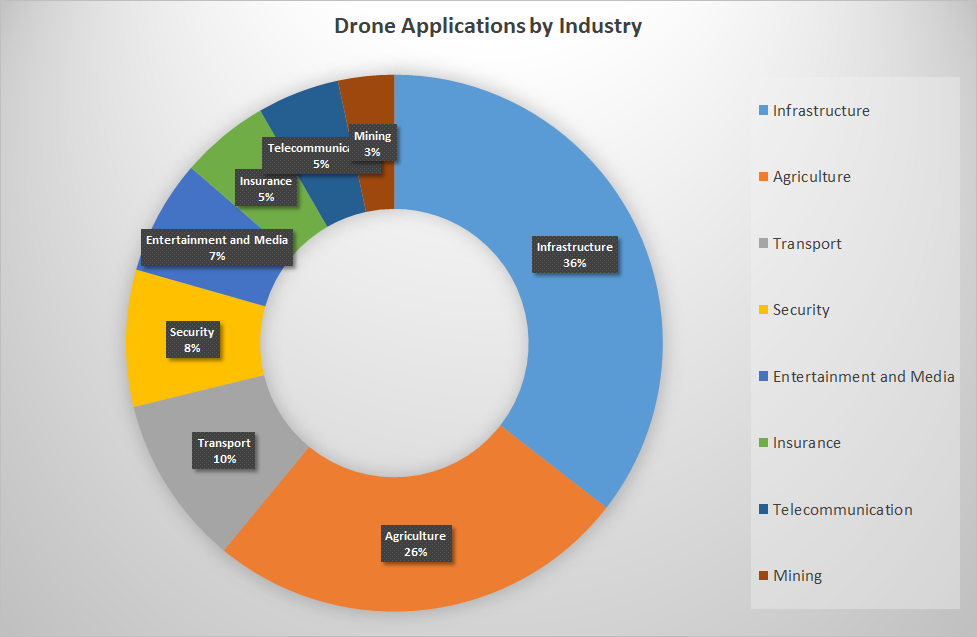Screen dimensions: 977x637
Task: Click the Insurance 5% data label
Action: click(265, 189)
